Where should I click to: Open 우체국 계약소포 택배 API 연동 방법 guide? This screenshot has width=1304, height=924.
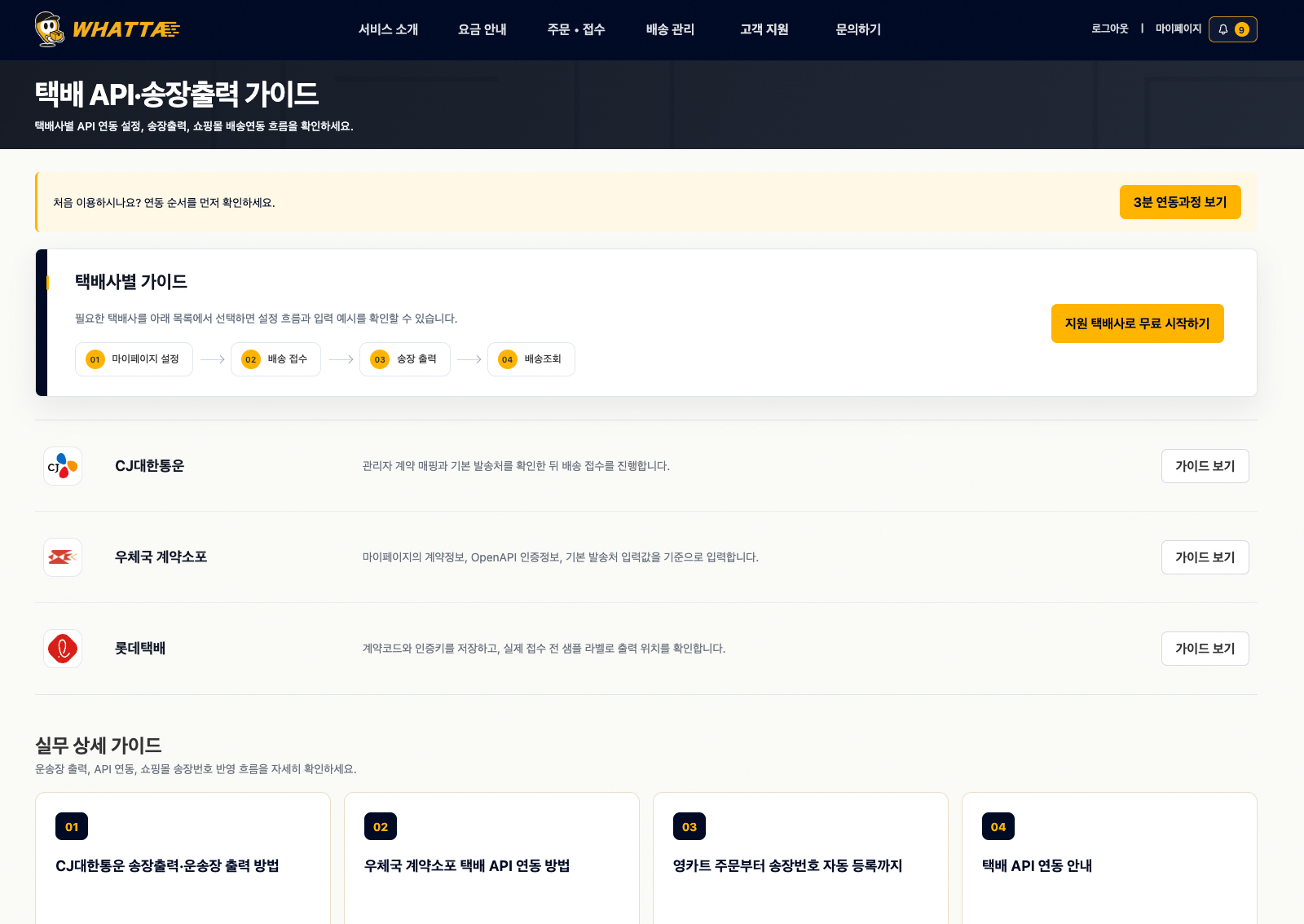[x=467, y=865]
